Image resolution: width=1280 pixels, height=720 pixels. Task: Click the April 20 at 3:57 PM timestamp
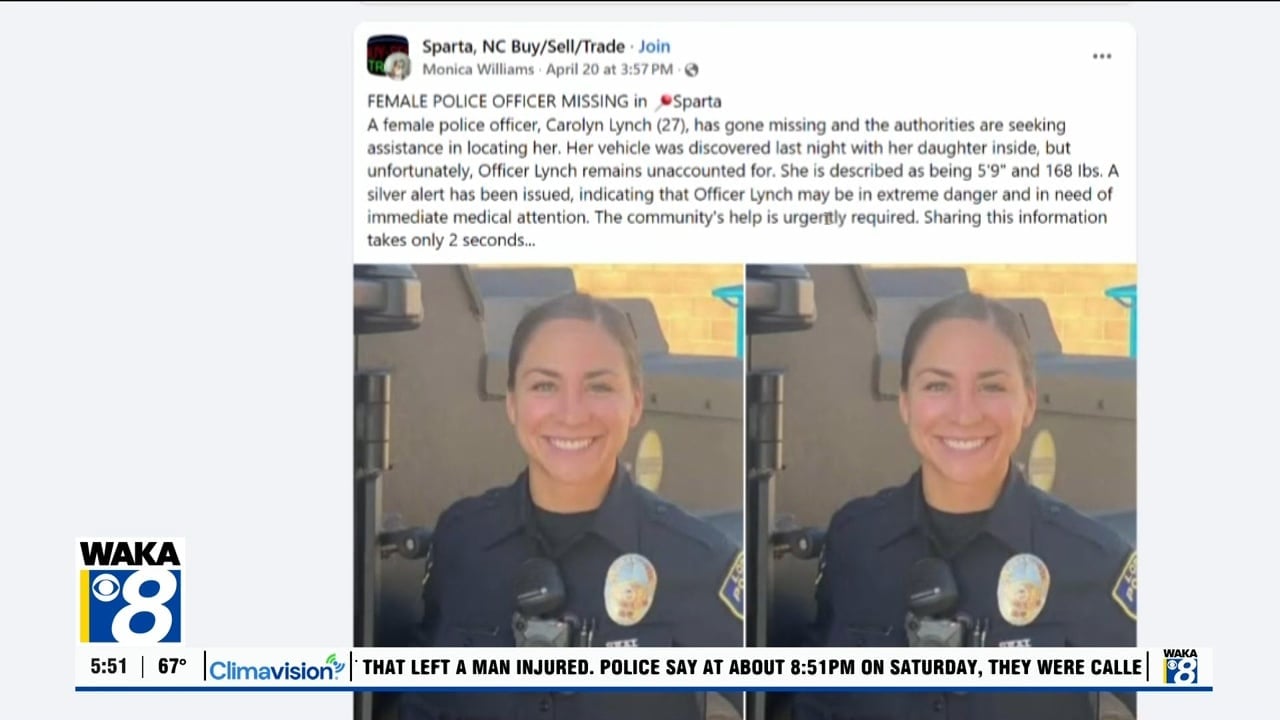tap(609, 70)
